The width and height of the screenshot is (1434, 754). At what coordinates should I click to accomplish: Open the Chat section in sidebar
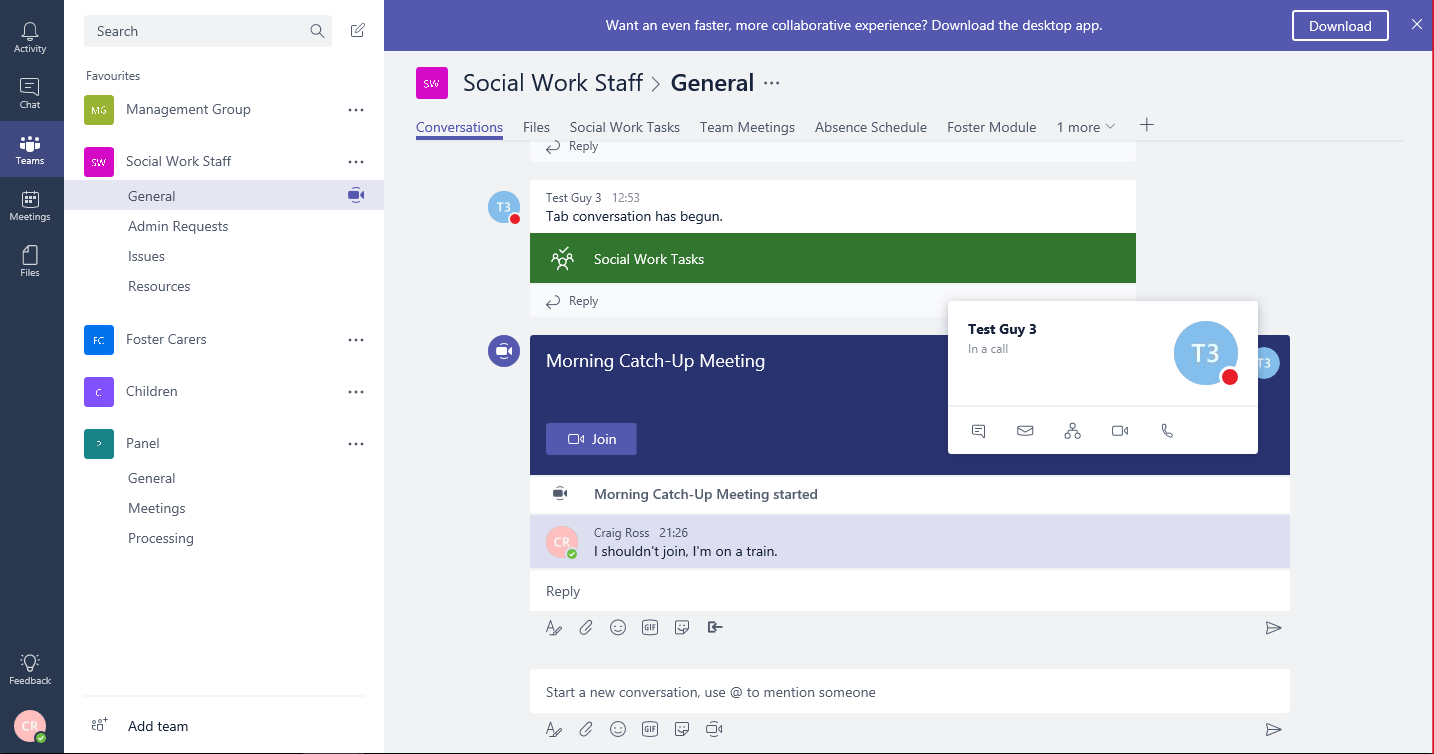30,94
